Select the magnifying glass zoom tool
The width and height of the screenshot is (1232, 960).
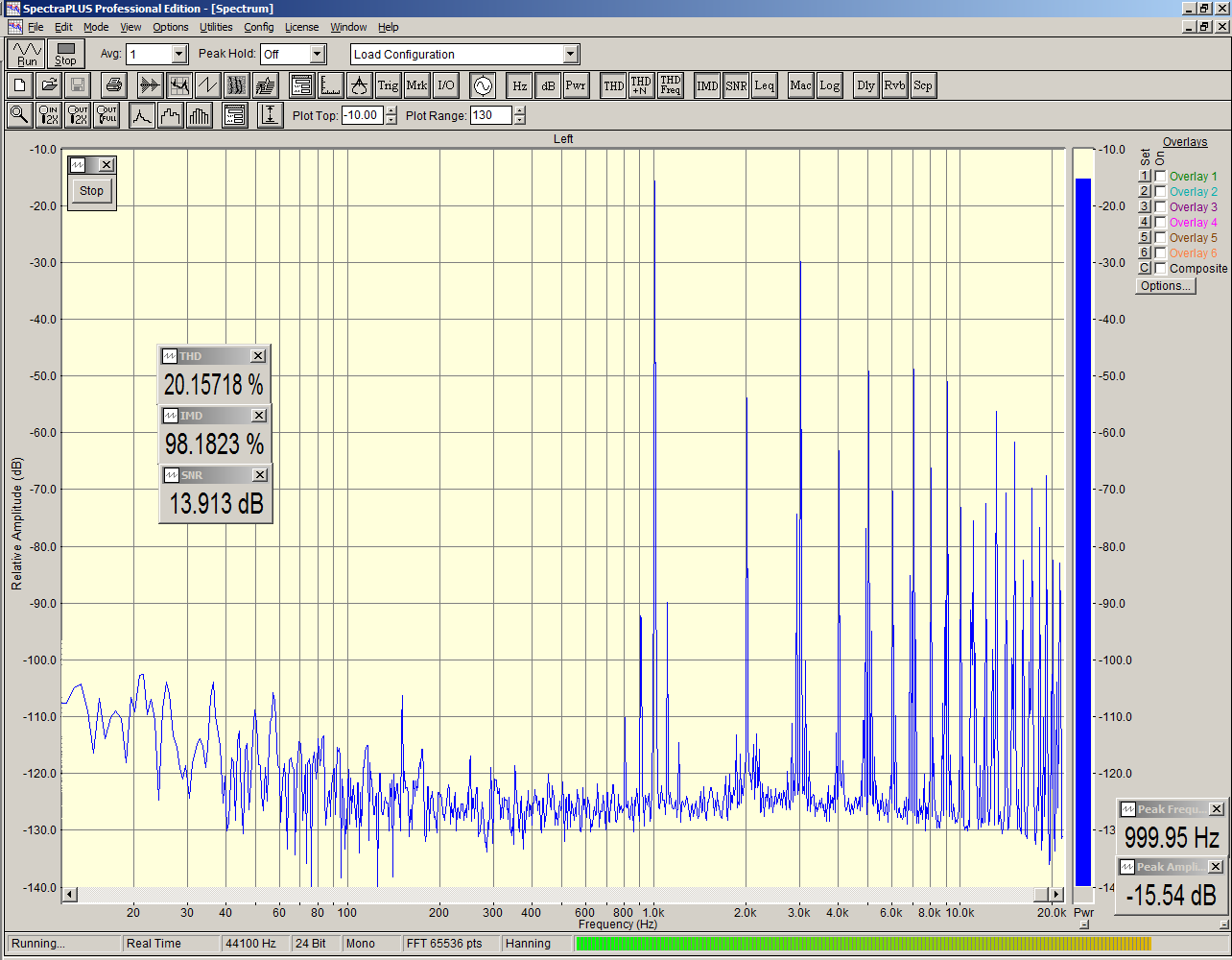18,116
